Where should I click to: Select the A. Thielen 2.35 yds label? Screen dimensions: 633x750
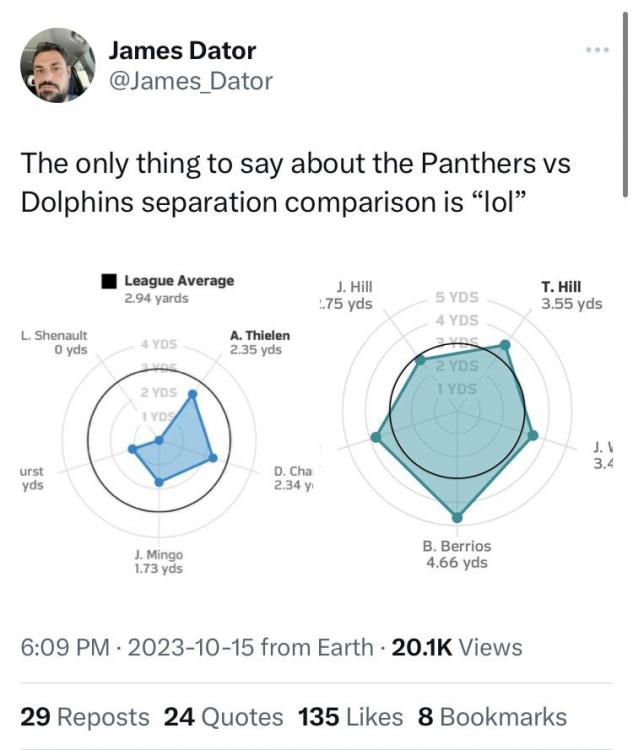(x=259, y=343)
